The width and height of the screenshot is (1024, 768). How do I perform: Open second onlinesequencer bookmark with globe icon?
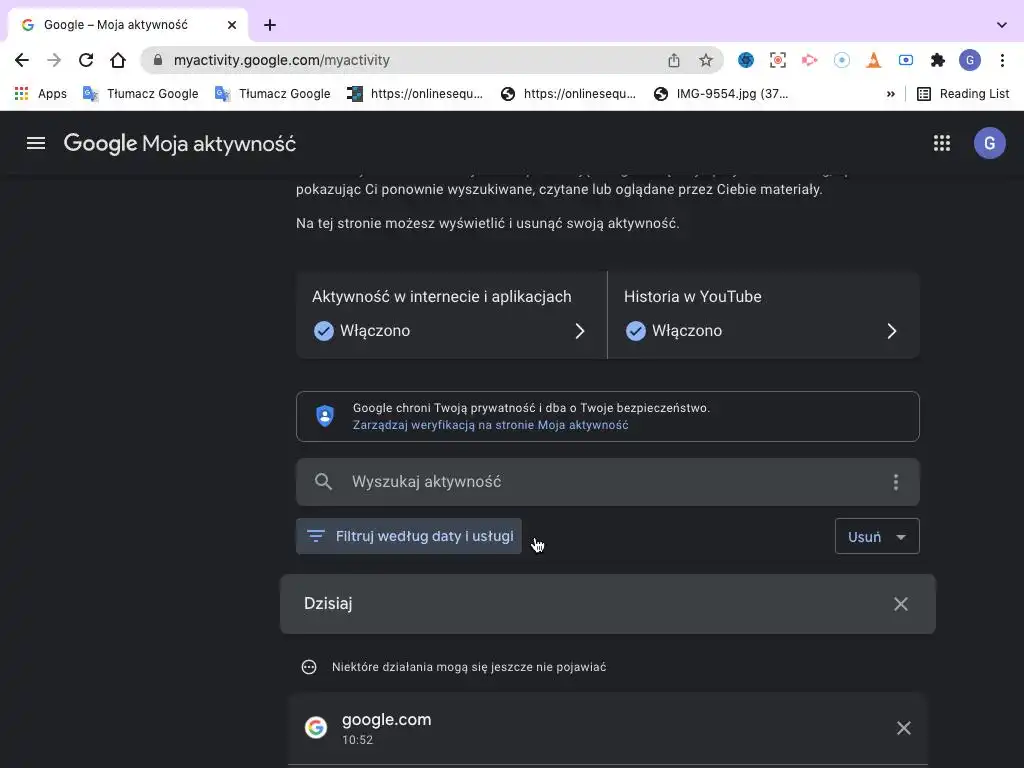pos(568,94)
